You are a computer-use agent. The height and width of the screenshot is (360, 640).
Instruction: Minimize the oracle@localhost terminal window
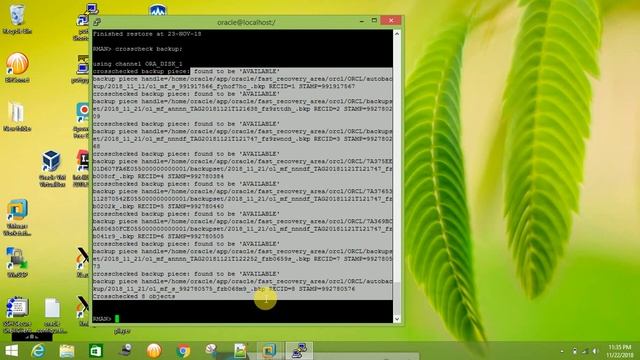362,21
